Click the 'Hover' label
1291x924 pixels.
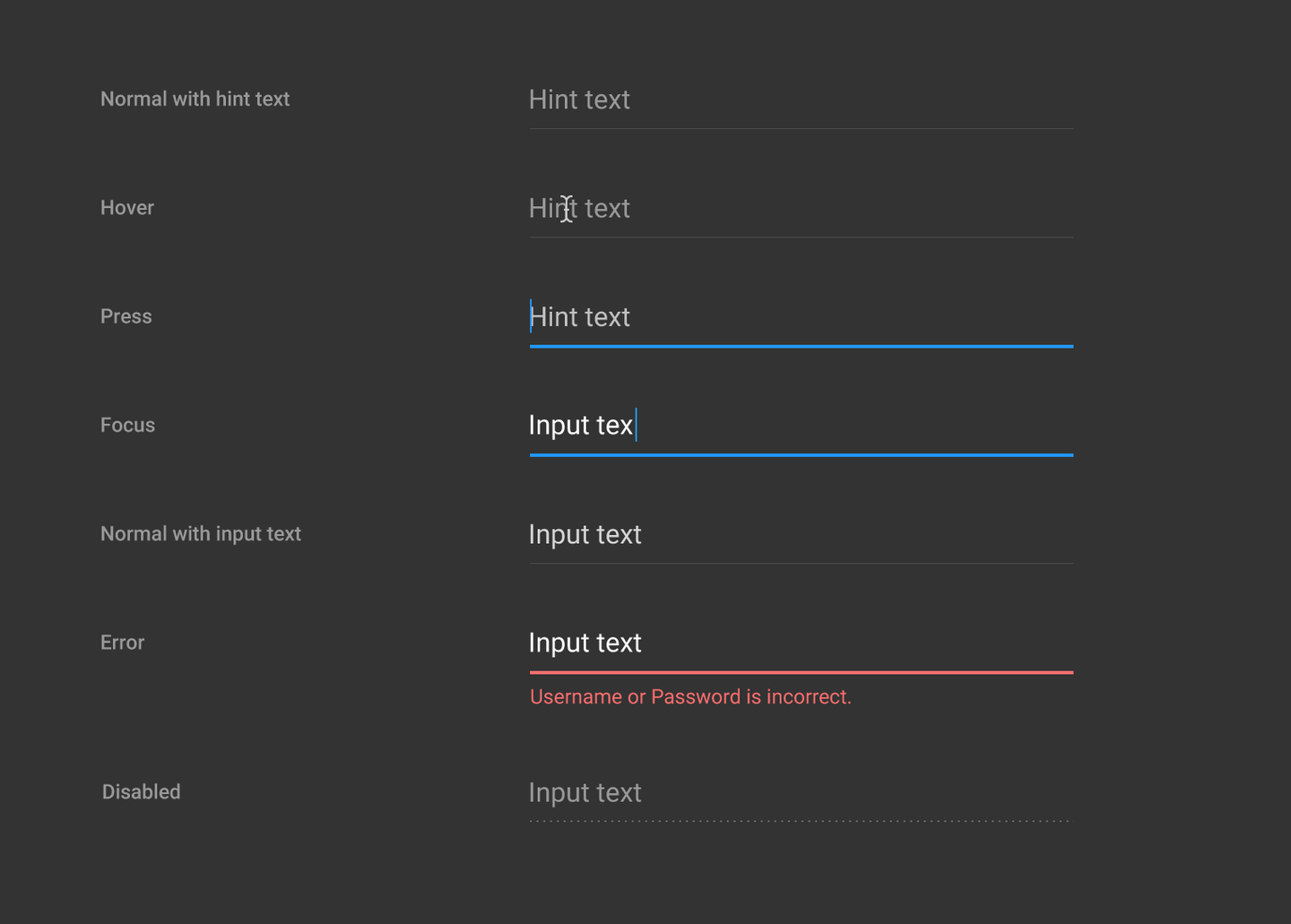[x=126, y=207]
